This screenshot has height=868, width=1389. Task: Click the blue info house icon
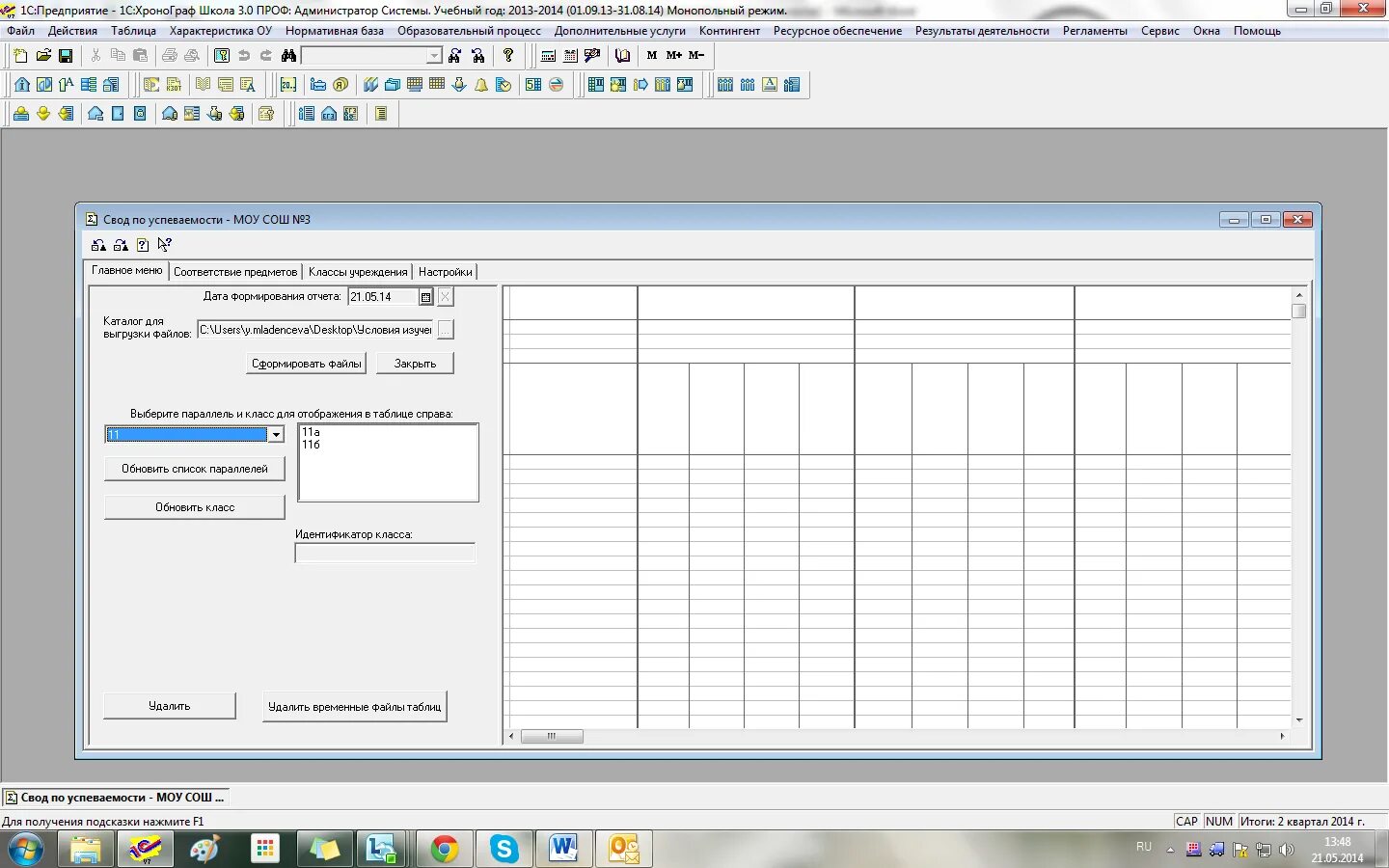[22, 85]
